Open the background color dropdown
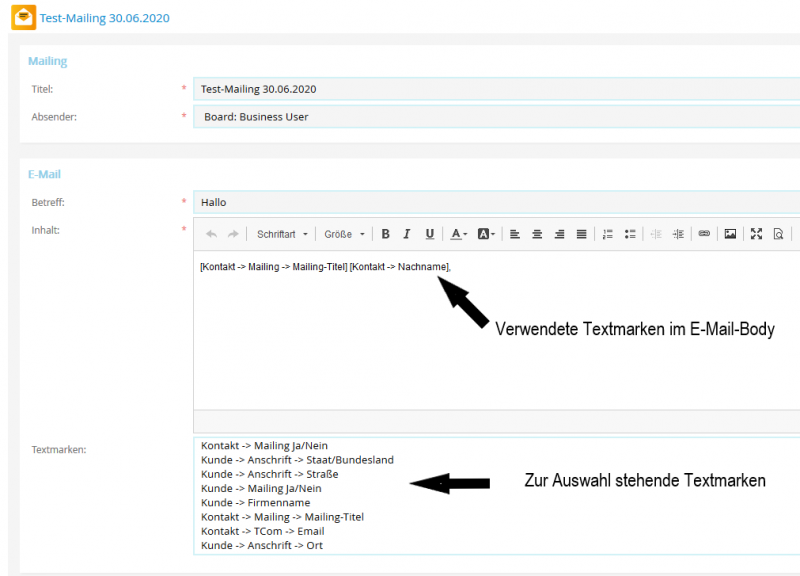The image size is (800, 576). [486, 234]
